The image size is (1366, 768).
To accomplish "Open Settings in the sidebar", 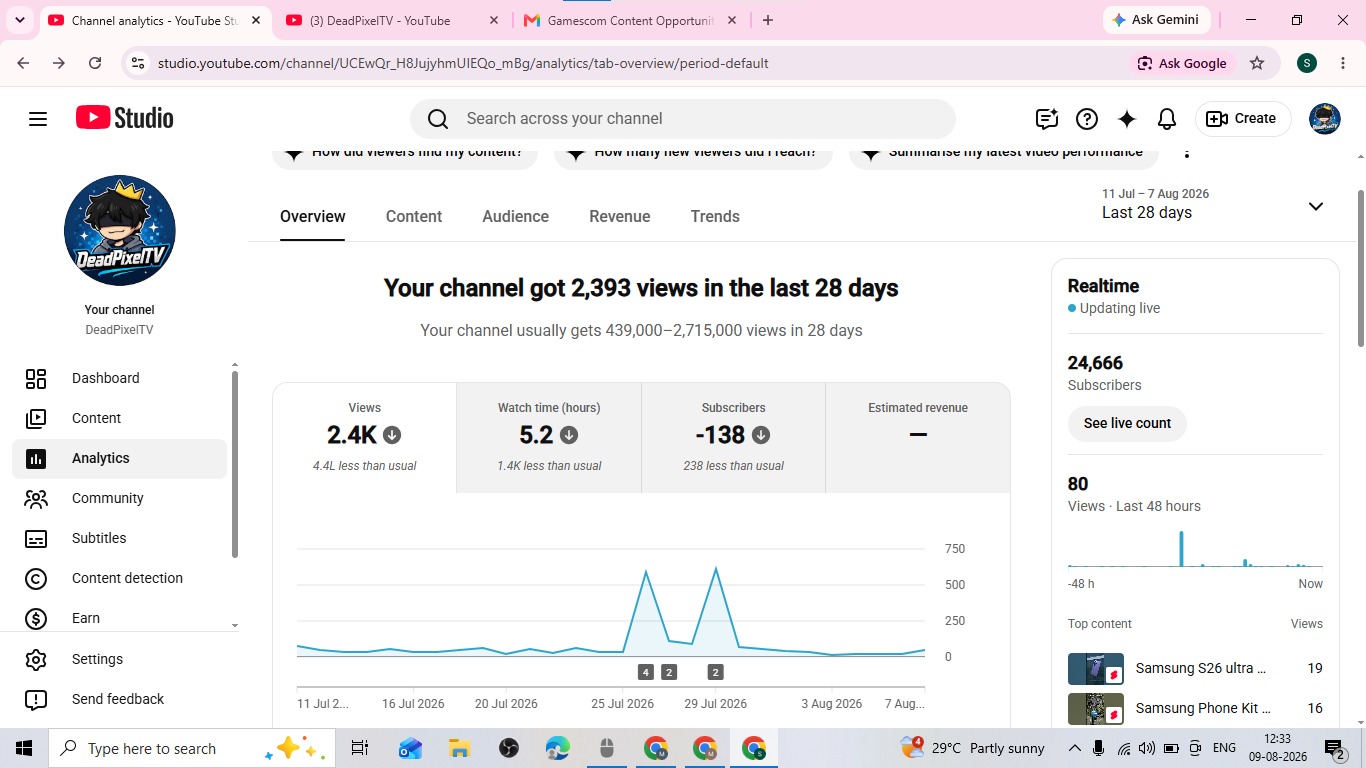I will click(120, 659).
